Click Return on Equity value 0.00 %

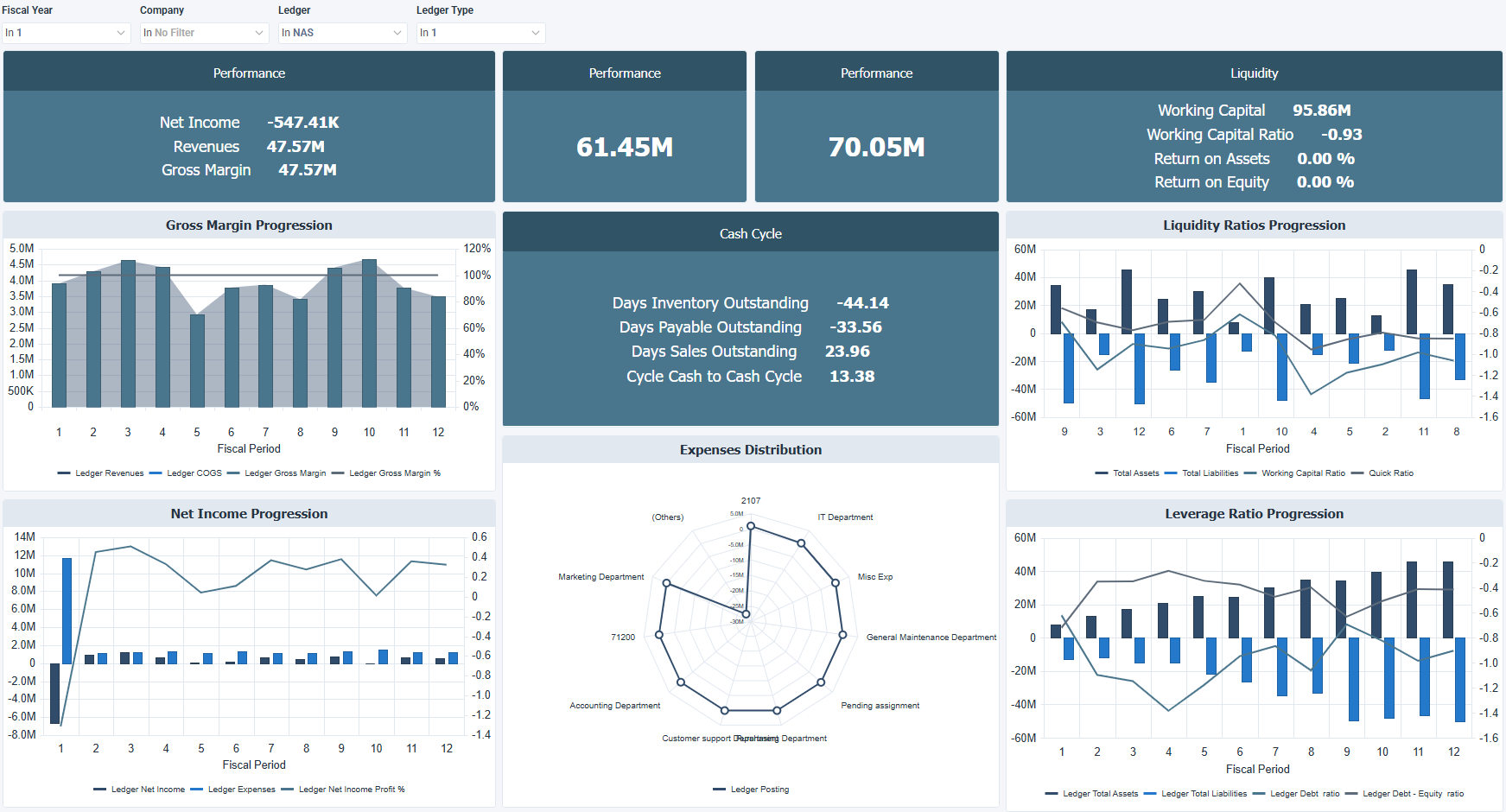pyautogui.click(x=1325, y=182)
